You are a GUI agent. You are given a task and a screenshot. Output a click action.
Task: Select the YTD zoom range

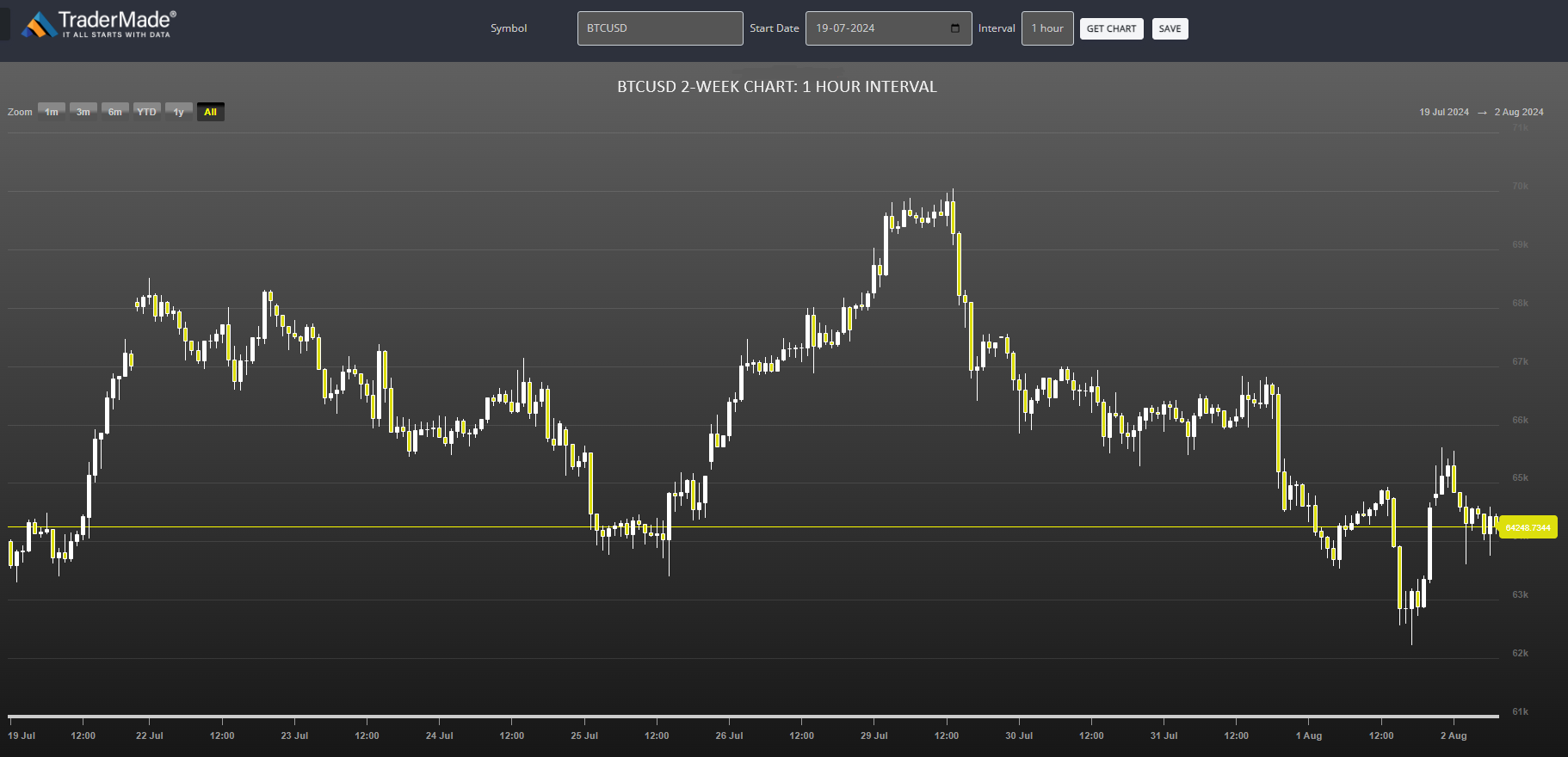(147, 112)
